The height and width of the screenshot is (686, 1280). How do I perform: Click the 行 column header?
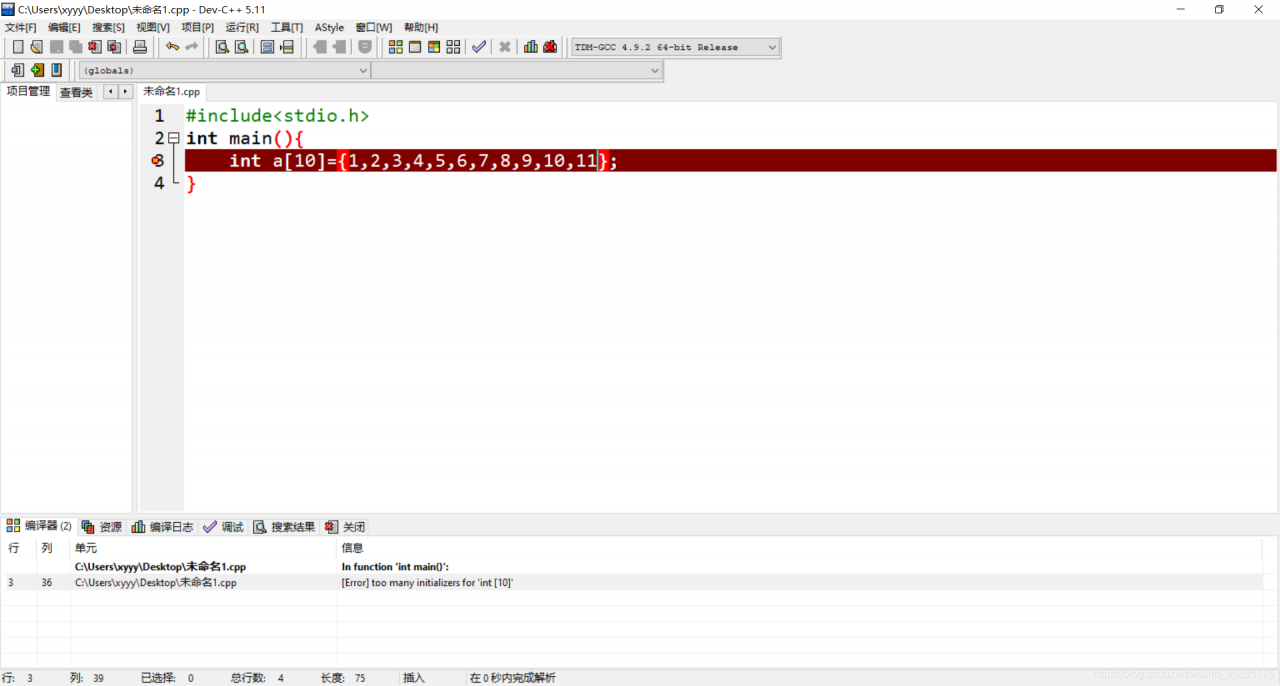(x=14, y=548)
